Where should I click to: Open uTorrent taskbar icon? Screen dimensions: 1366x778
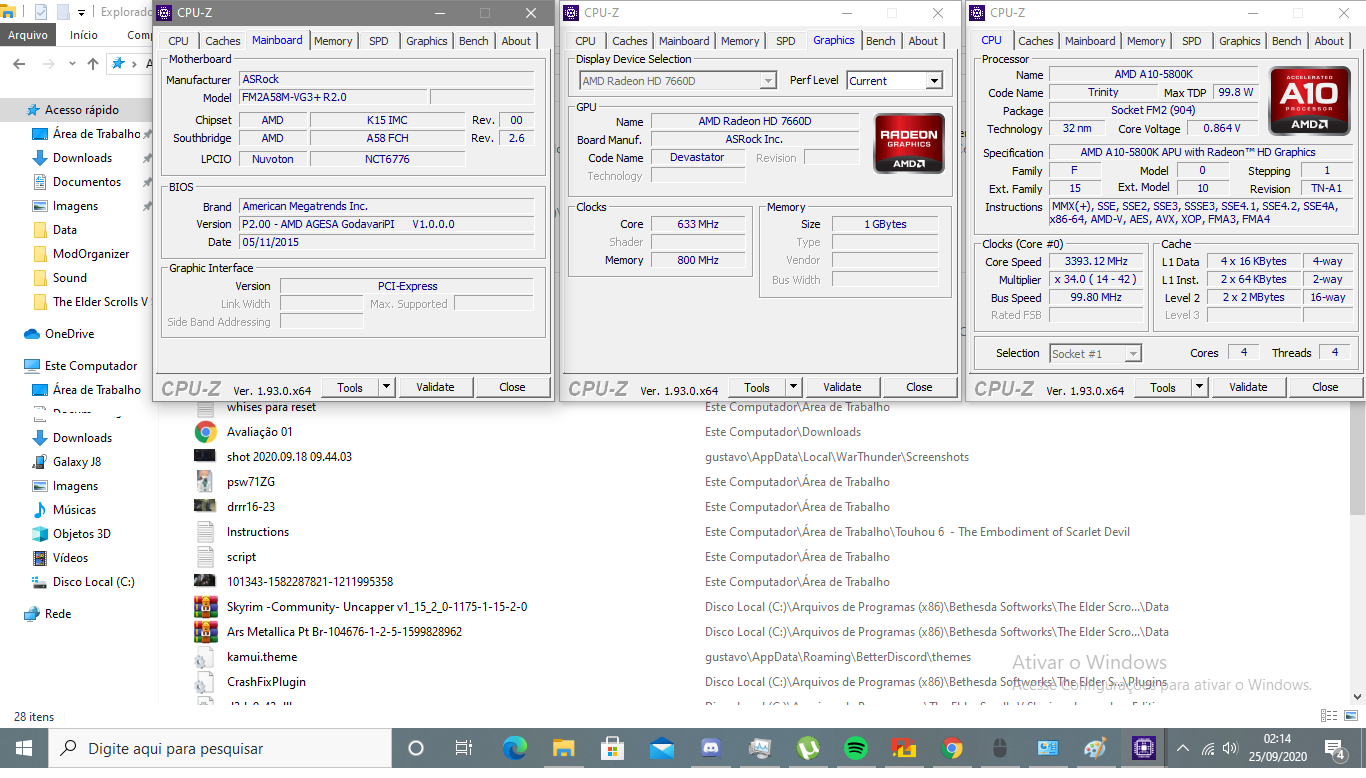pyautogui.click(x=807, y=748)
